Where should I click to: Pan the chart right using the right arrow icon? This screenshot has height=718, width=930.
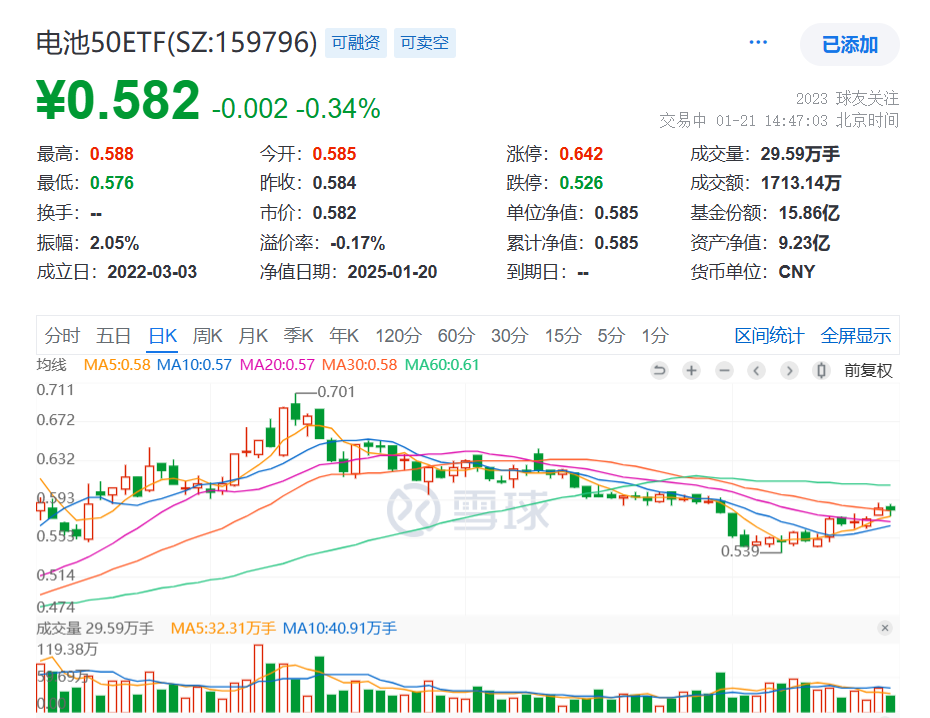(789, 370)
